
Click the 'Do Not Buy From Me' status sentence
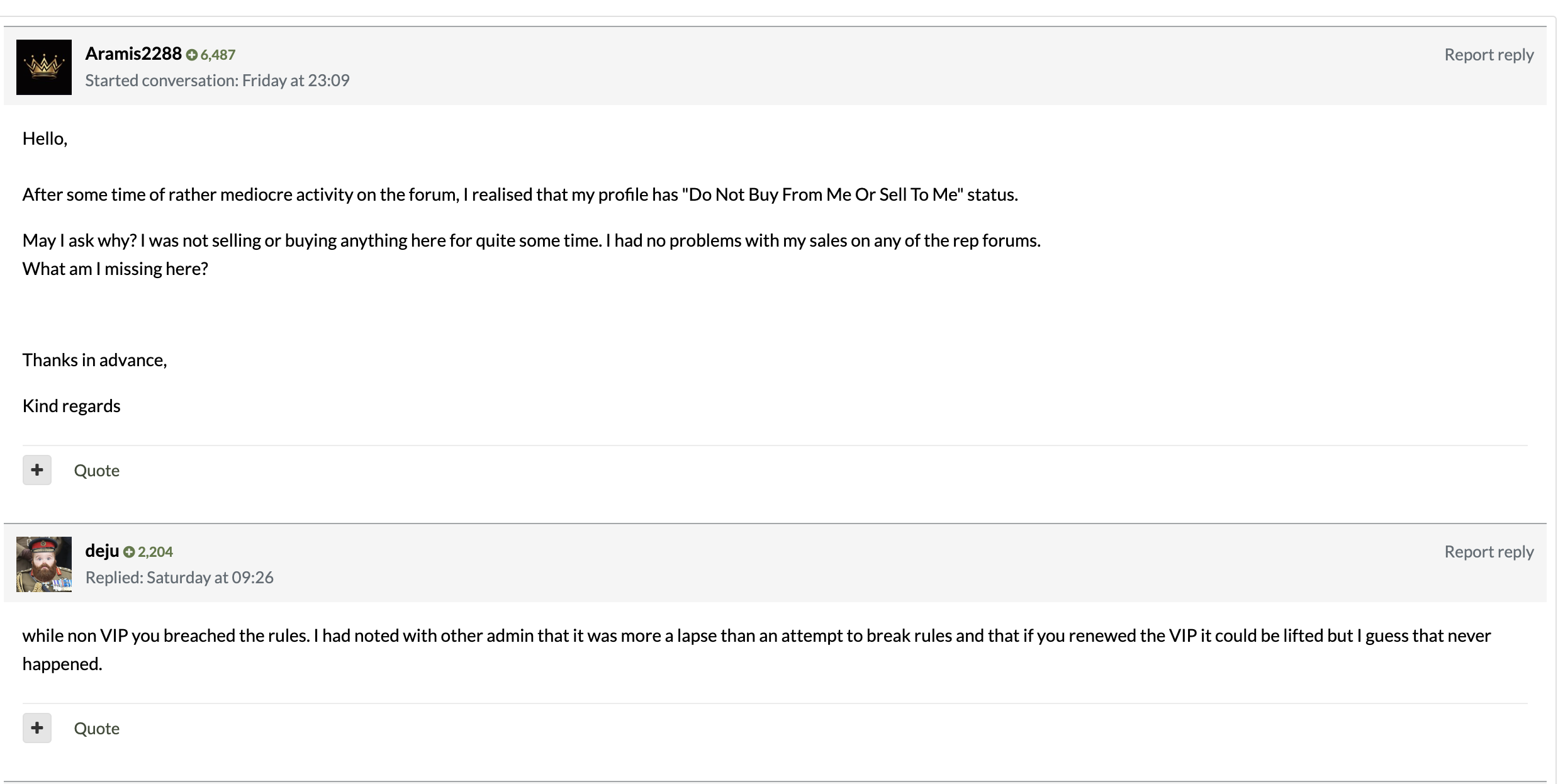(520, 194)
